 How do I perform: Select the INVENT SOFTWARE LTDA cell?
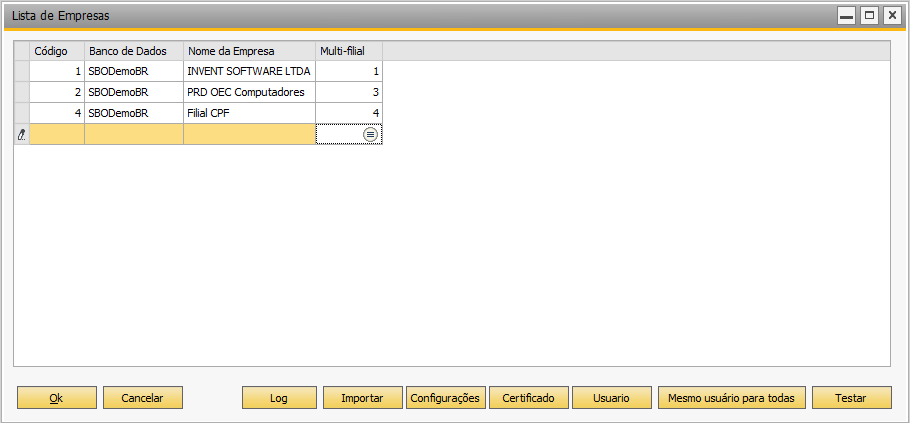pos(250,71)
